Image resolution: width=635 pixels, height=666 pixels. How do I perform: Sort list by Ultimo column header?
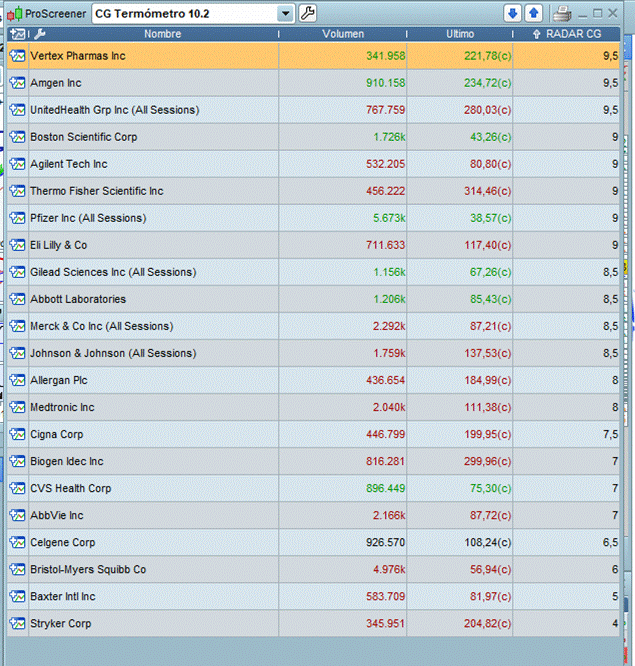coord(460,34)
